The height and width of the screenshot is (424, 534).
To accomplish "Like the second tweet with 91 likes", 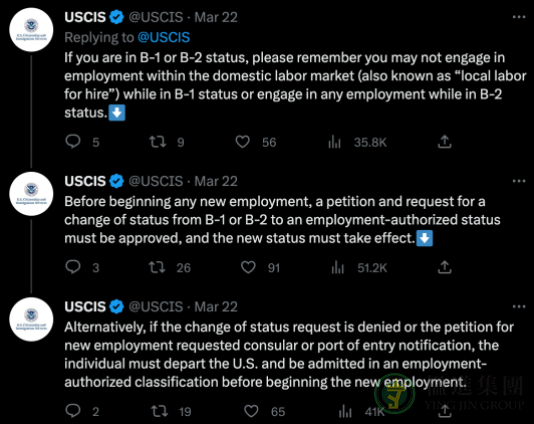I will coord(248,267).
